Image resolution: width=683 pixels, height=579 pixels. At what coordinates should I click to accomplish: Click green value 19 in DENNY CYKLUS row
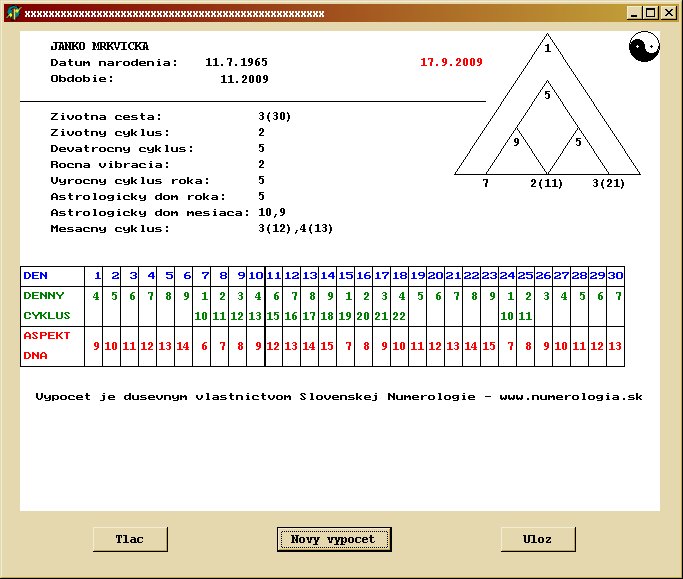point(345,316)
